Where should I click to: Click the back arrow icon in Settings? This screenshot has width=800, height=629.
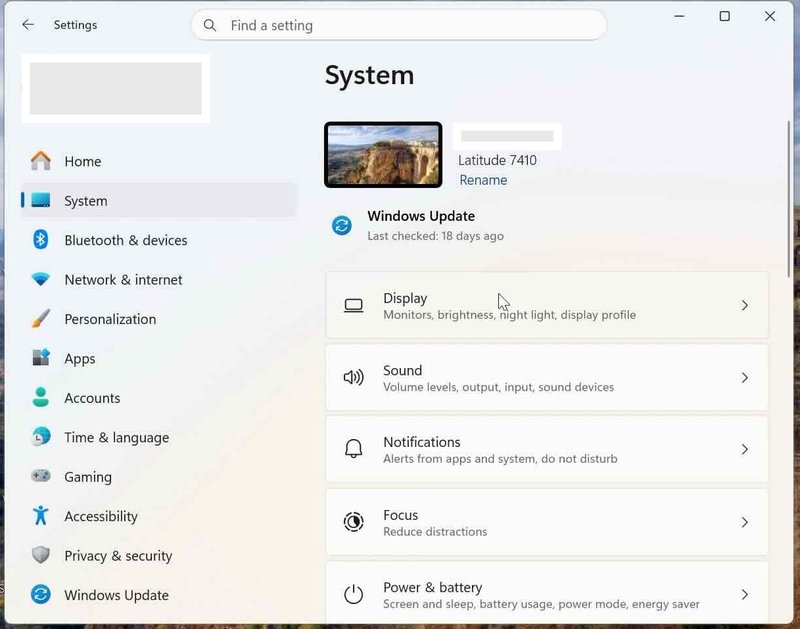[x=28, y=24]
